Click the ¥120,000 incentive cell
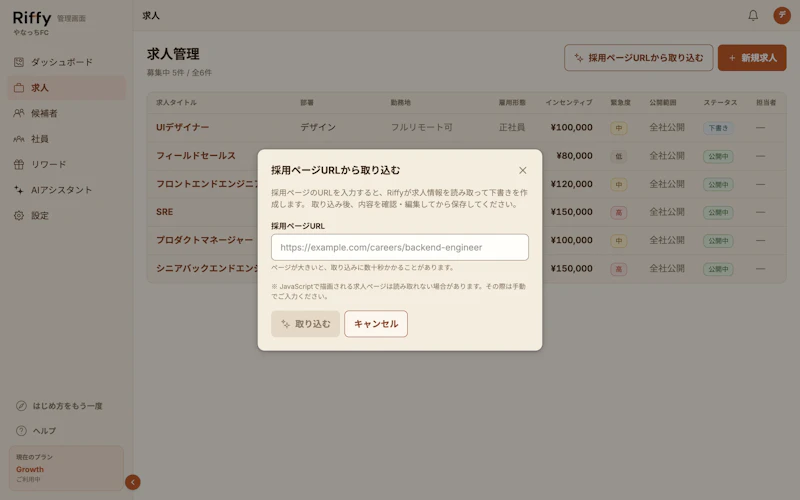 tap(571, 184)
